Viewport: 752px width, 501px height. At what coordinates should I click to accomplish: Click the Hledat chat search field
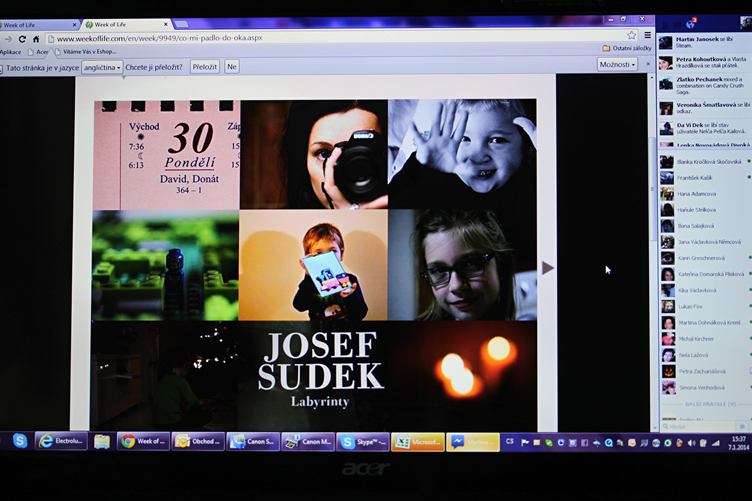(700, 426)
